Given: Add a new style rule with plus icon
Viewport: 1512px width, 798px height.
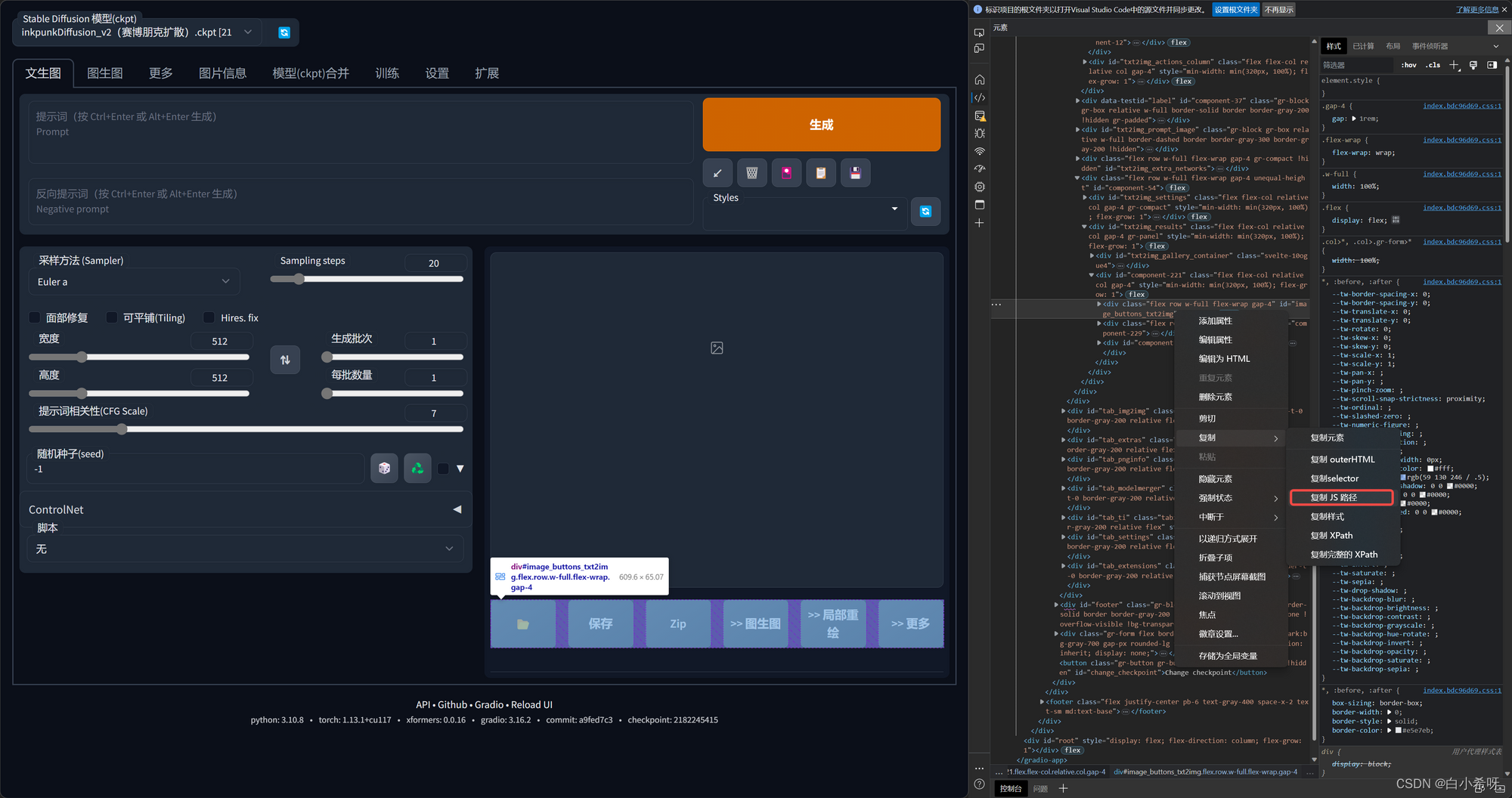Looking at the screenshot, I should [x=1454, y=65].
